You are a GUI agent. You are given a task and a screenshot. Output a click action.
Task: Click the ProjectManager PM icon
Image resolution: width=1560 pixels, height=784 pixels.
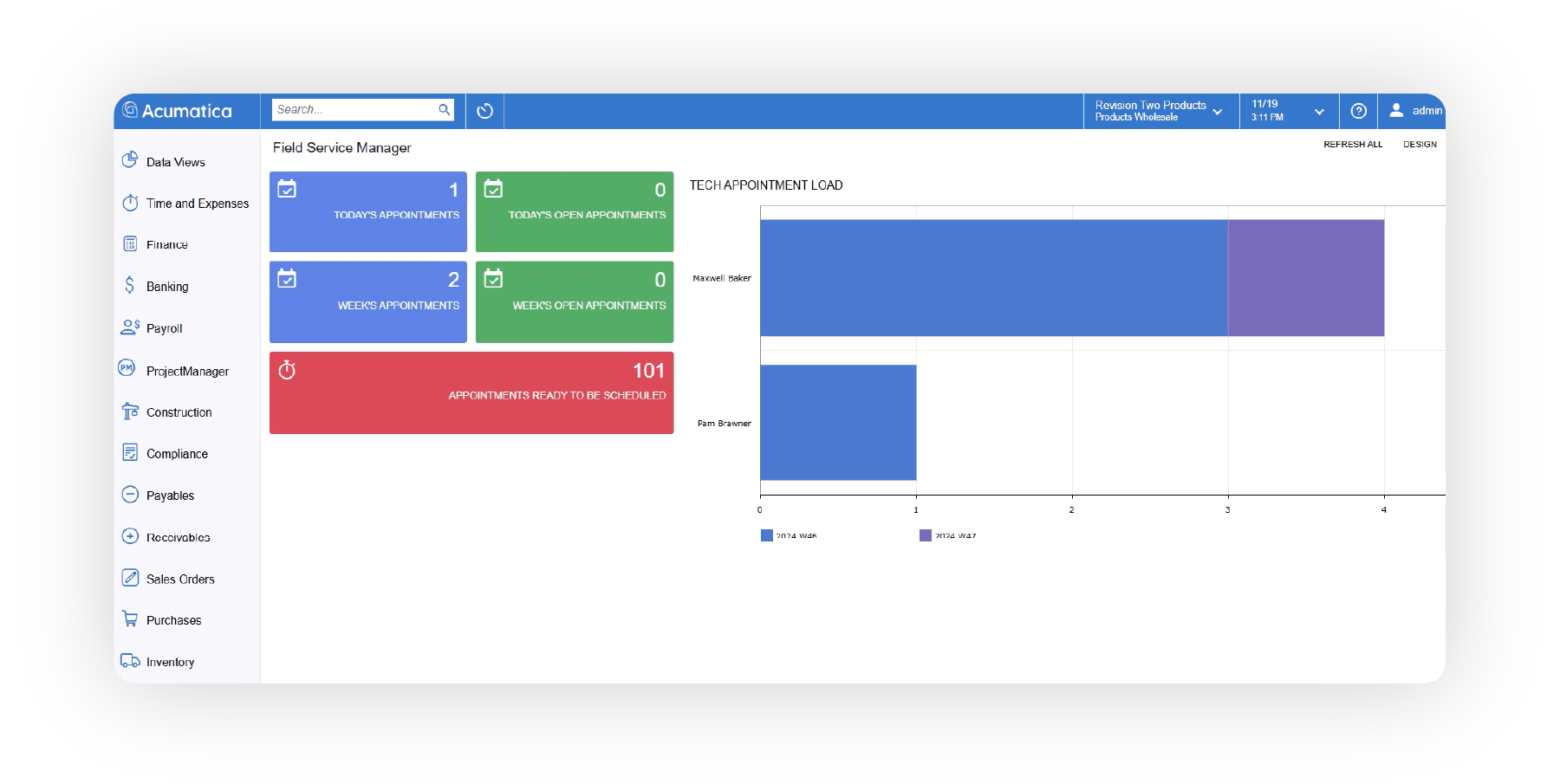(x=127, y=367)
